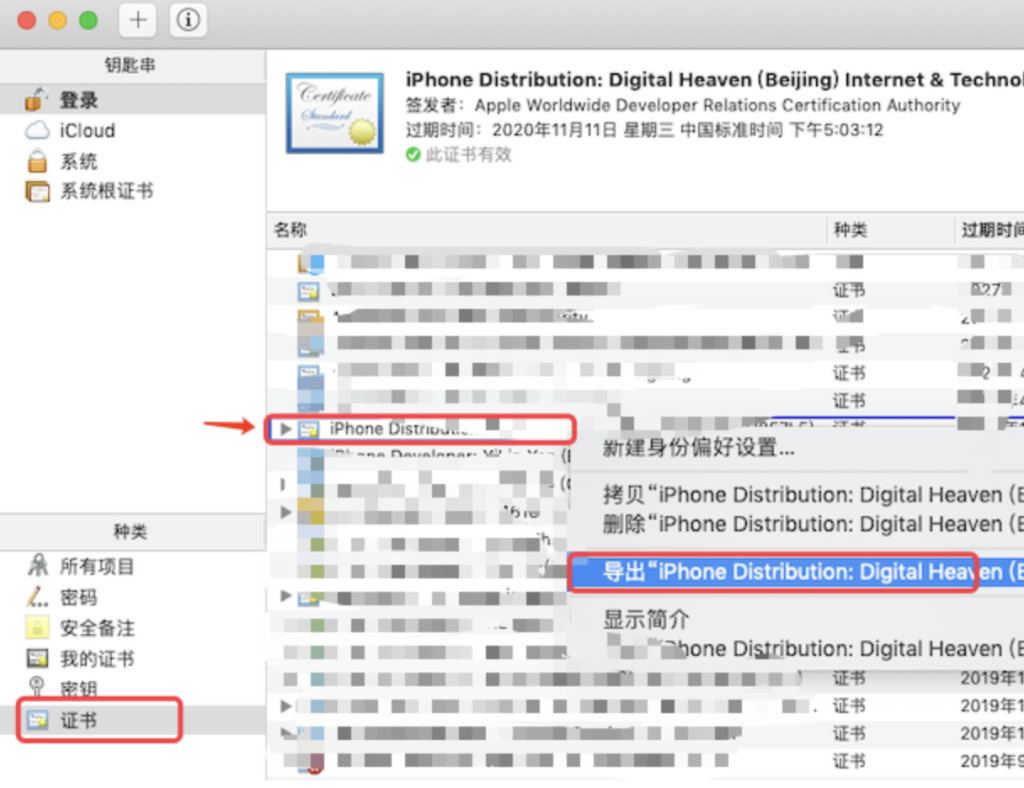Image resolution: width=1024 pixels, height=788 pixels.
Task: Show 安全备注 category
Action: [x=133, y=628]
